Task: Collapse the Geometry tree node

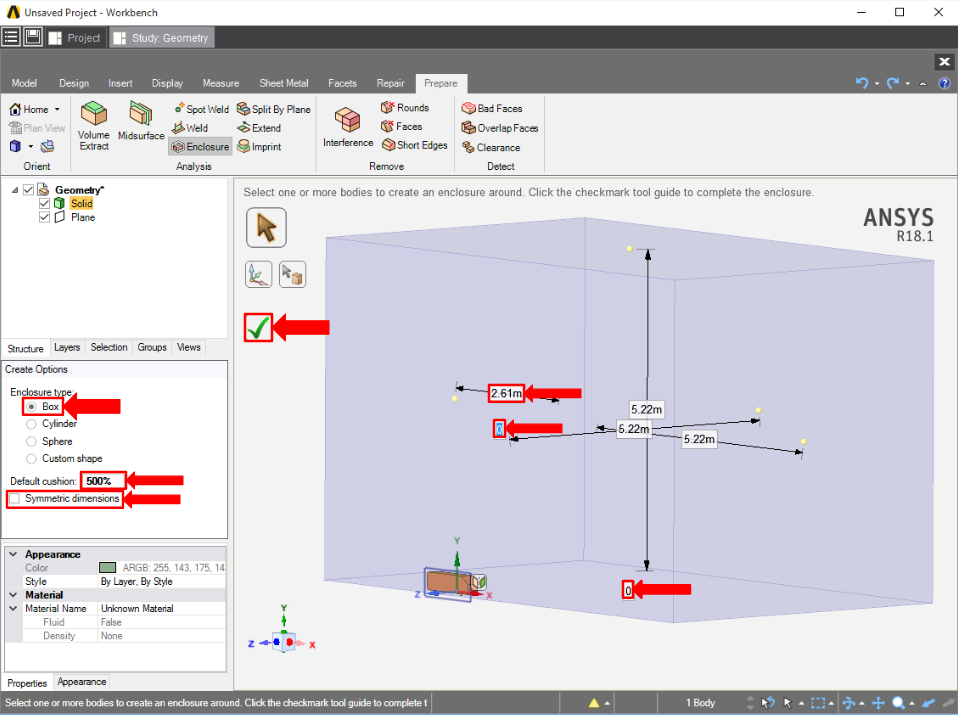Action: point(15,190)
